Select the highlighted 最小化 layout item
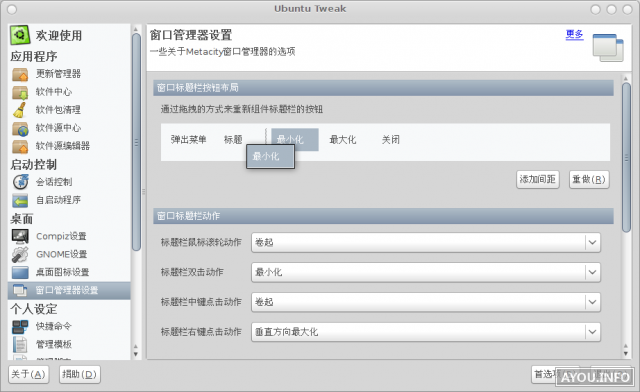Screen dimensions: 640x392 coord(295,140)
